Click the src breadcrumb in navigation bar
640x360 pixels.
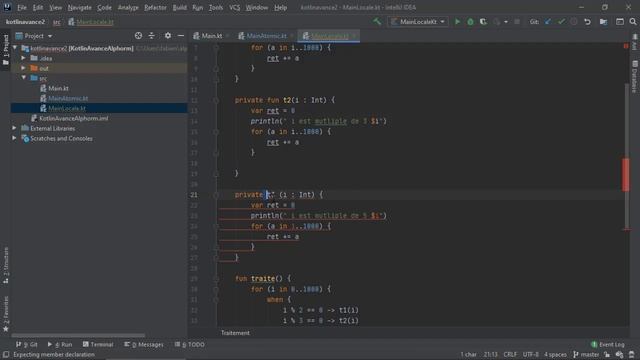pyautogui.click(x=56, y=22)
